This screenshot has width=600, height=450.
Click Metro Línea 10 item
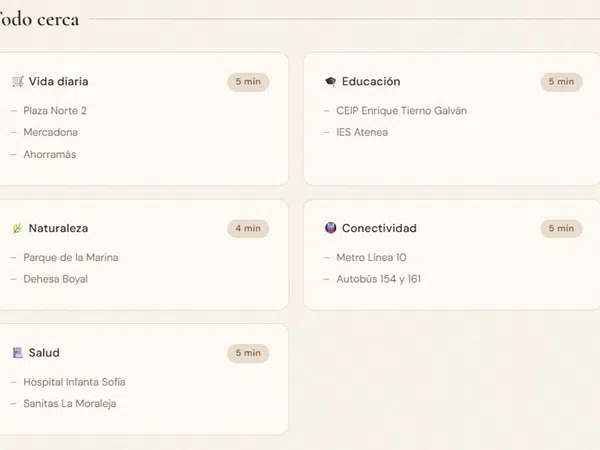pos(371,257)
